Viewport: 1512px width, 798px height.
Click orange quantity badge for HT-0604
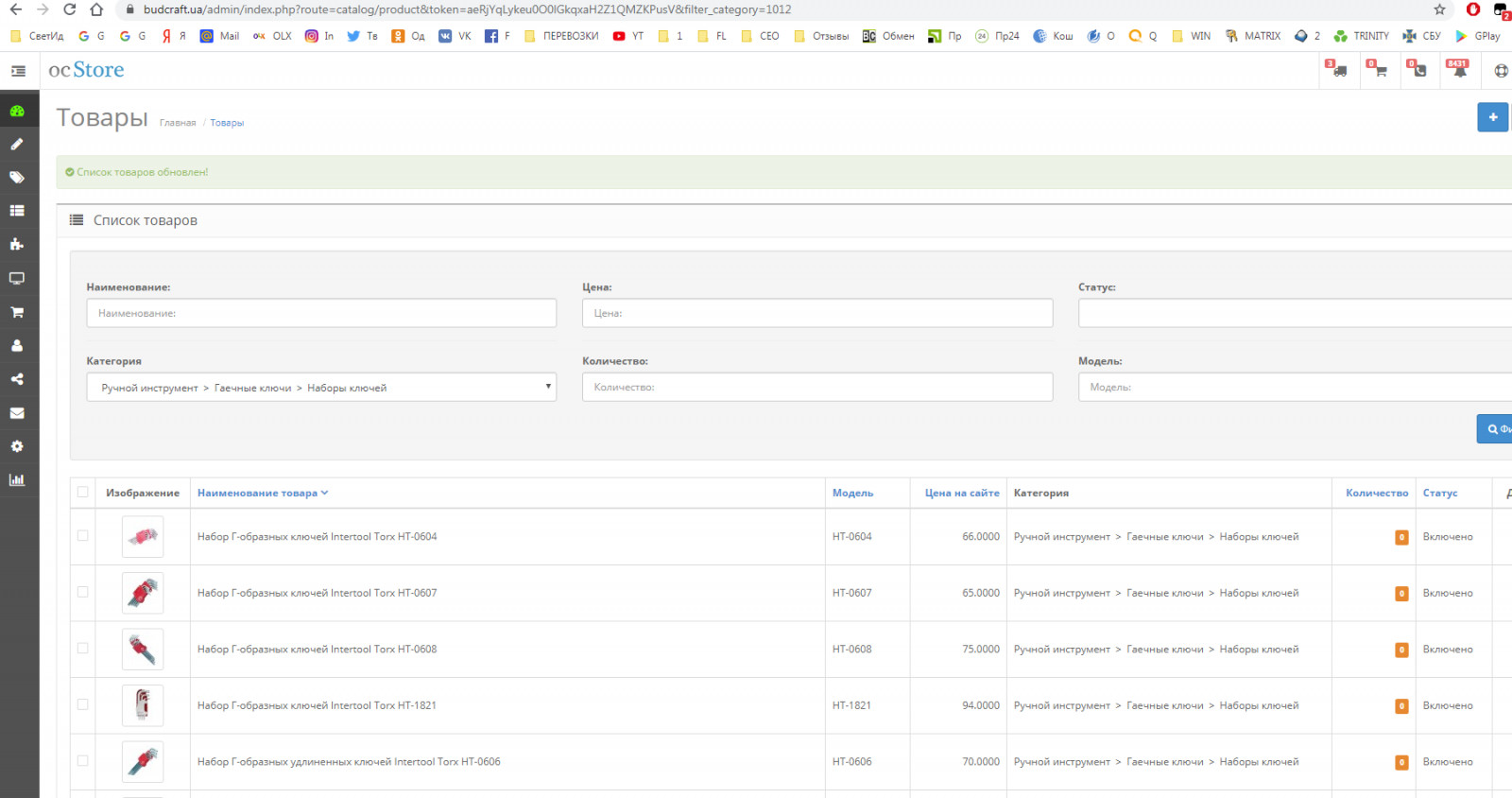click(x=1401, y=537)
